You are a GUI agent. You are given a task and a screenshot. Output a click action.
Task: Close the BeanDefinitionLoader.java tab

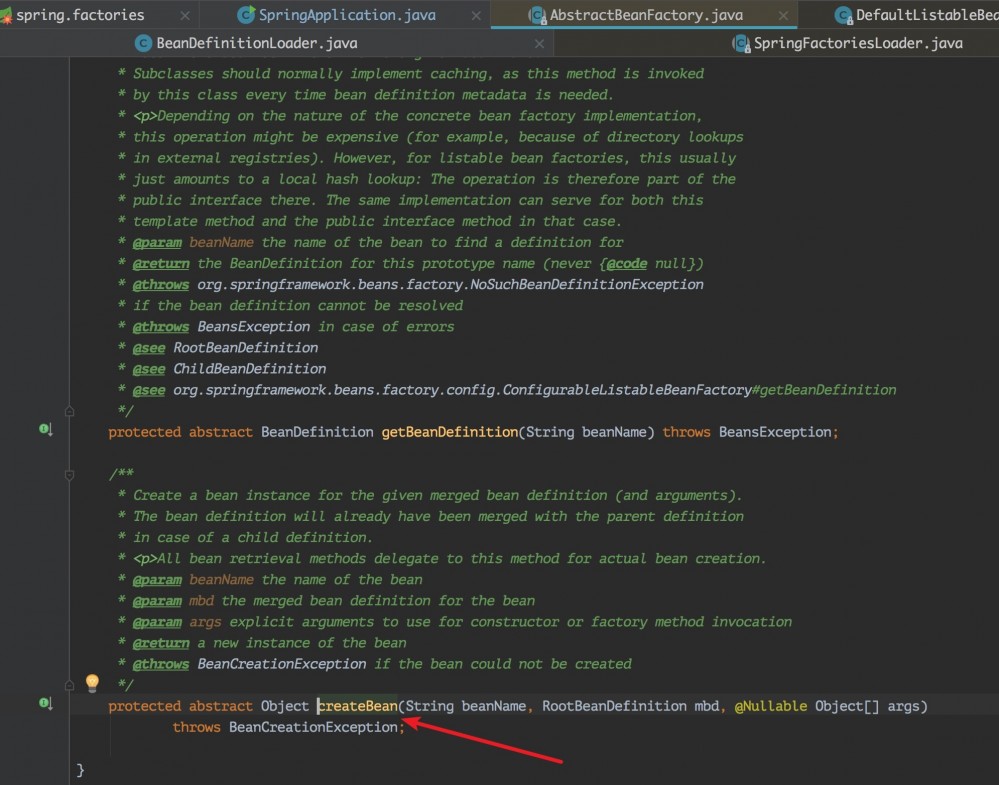point(539,43)
